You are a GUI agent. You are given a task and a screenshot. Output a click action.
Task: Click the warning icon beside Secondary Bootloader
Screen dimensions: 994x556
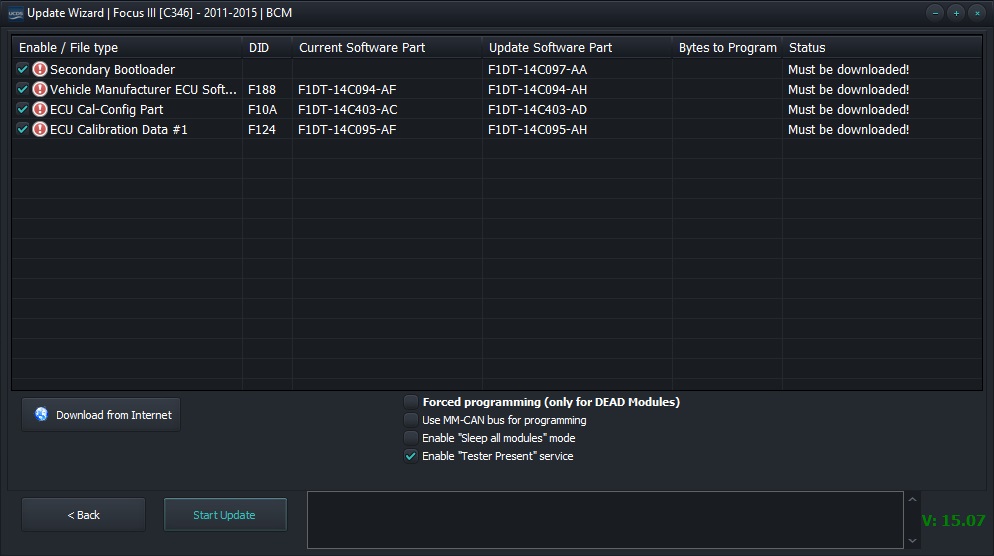click(x=40, y=69)
